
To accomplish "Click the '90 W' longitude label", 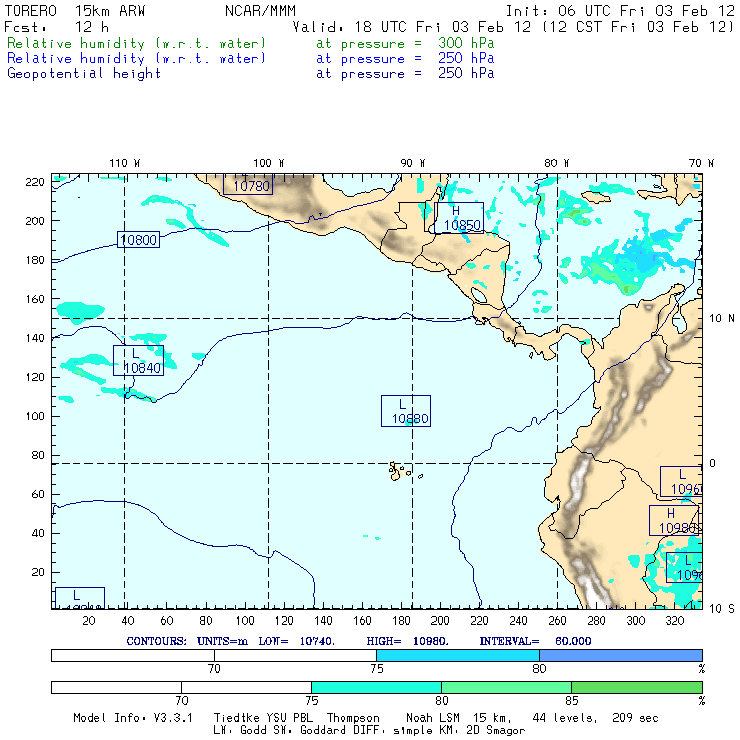I will [413, 163].
